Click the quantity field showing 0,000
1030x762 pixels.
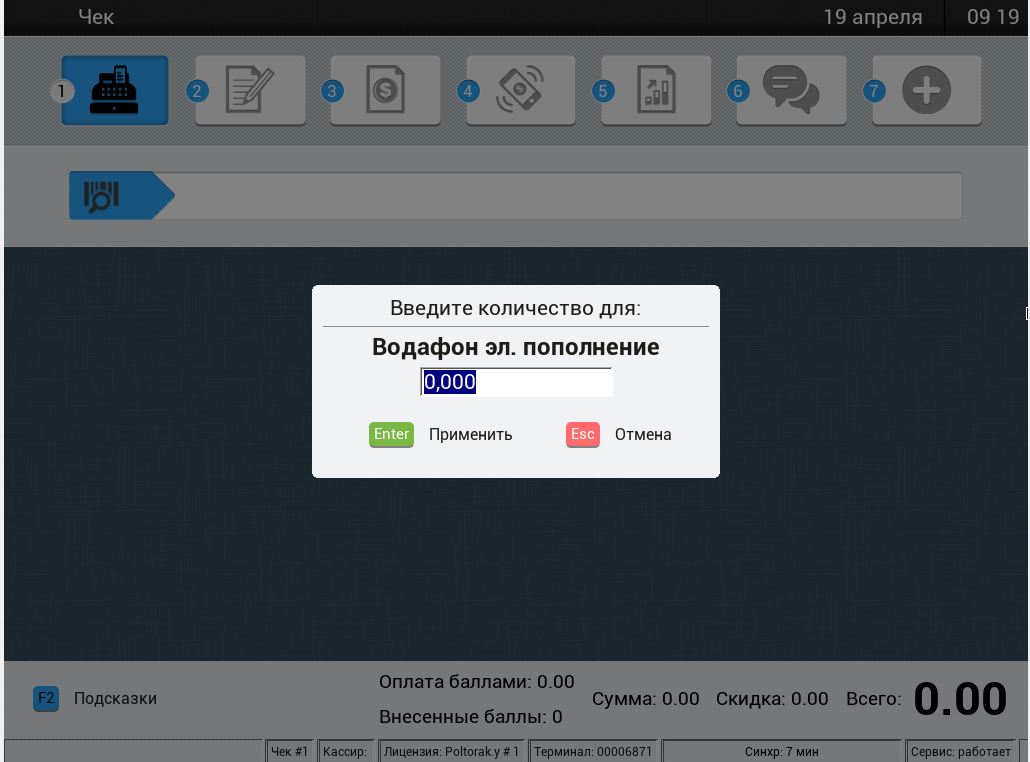[x=516, y=382]
